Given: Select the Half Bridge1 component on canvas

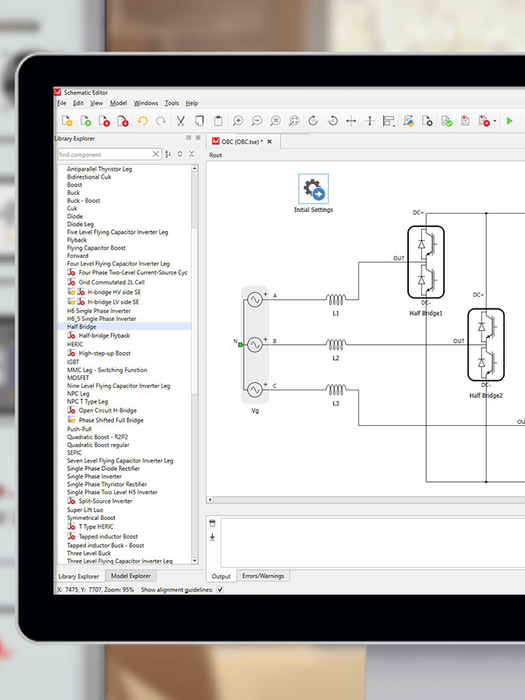Looking at the screenshot, I should (426, 262).
